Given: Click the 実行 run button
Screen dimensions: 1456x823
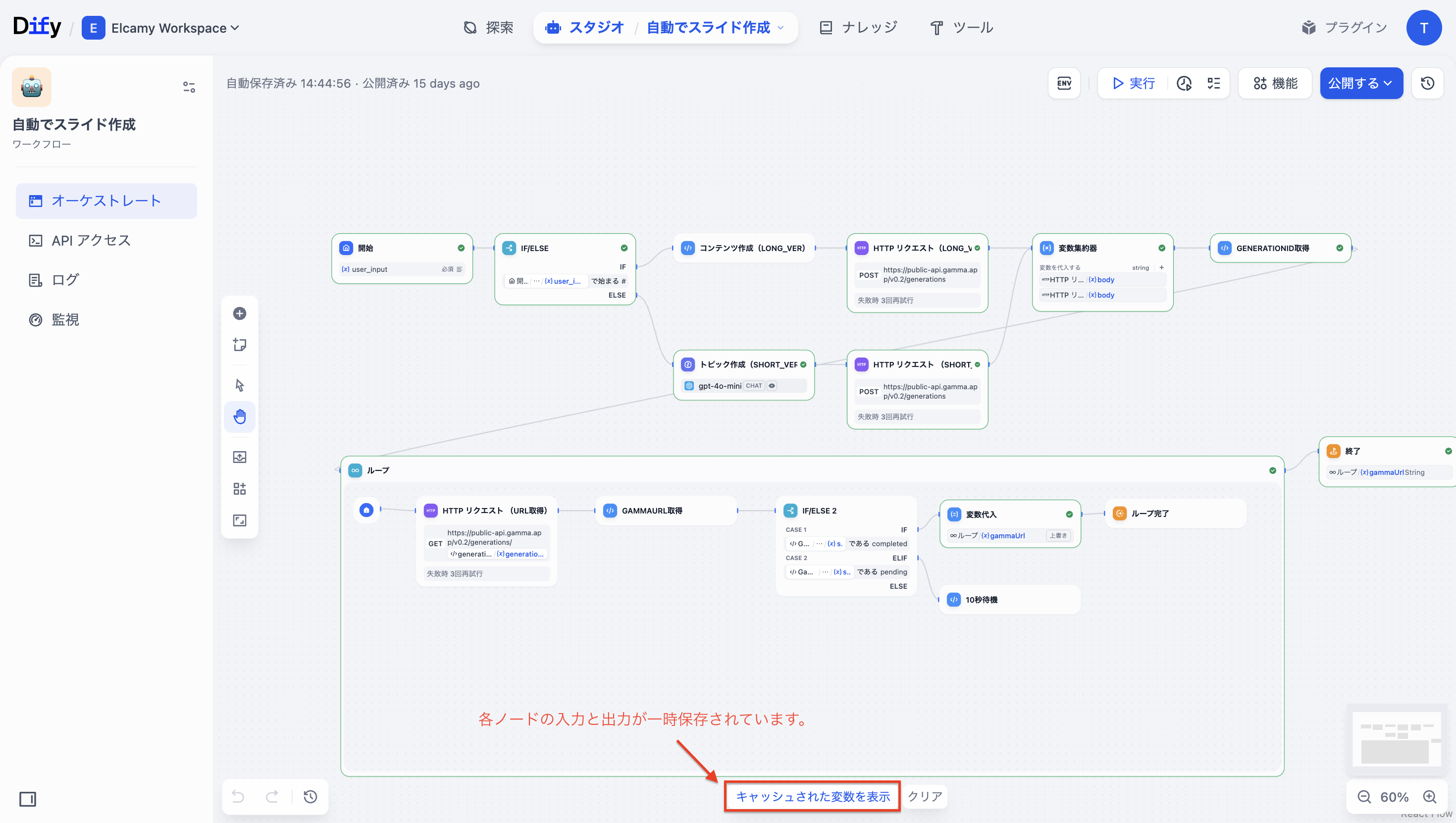Looking at the screenshot, I should click(x=1133, y=83).
